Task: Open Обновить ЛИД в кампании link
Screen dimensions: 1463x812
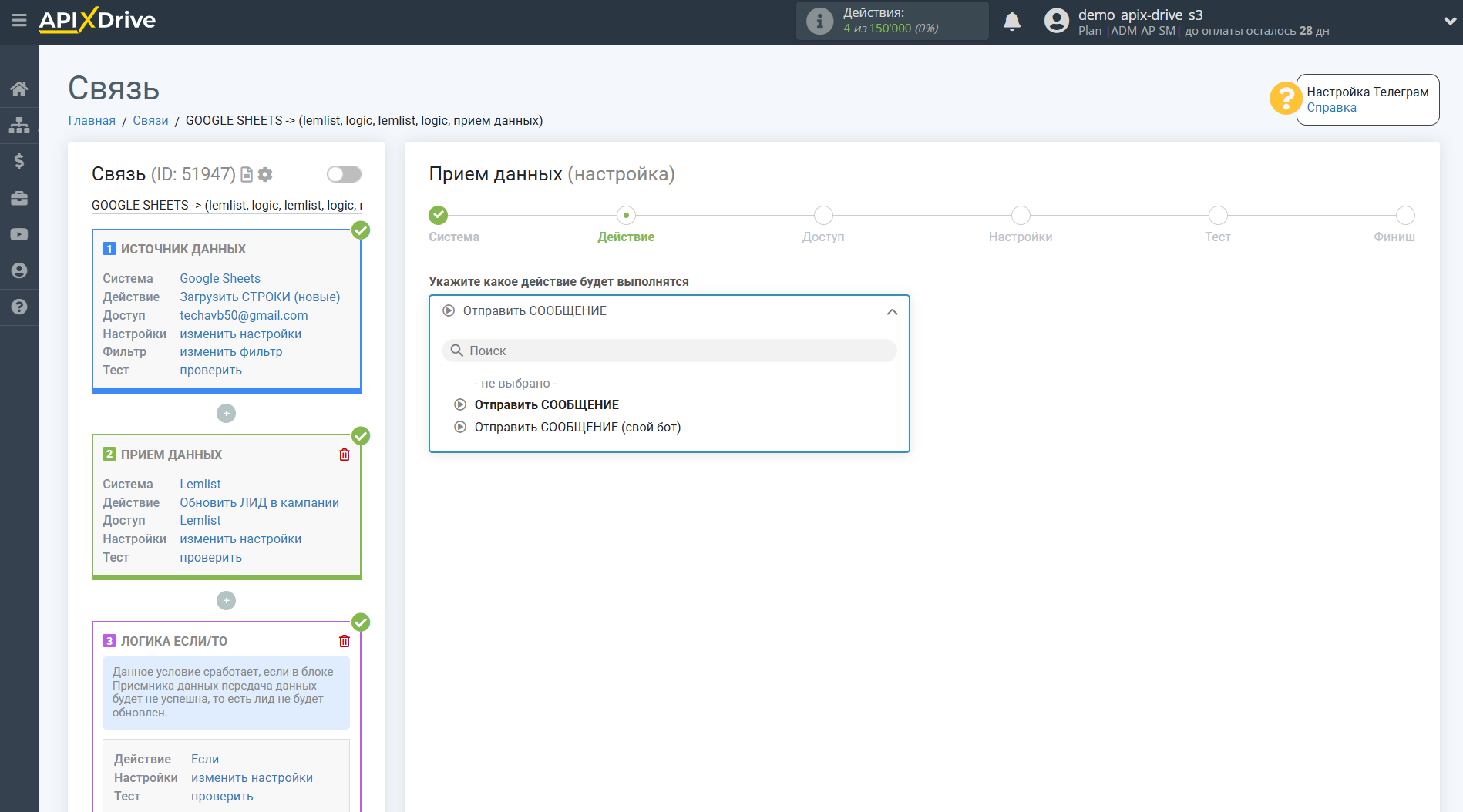Action: coord(259,502)
